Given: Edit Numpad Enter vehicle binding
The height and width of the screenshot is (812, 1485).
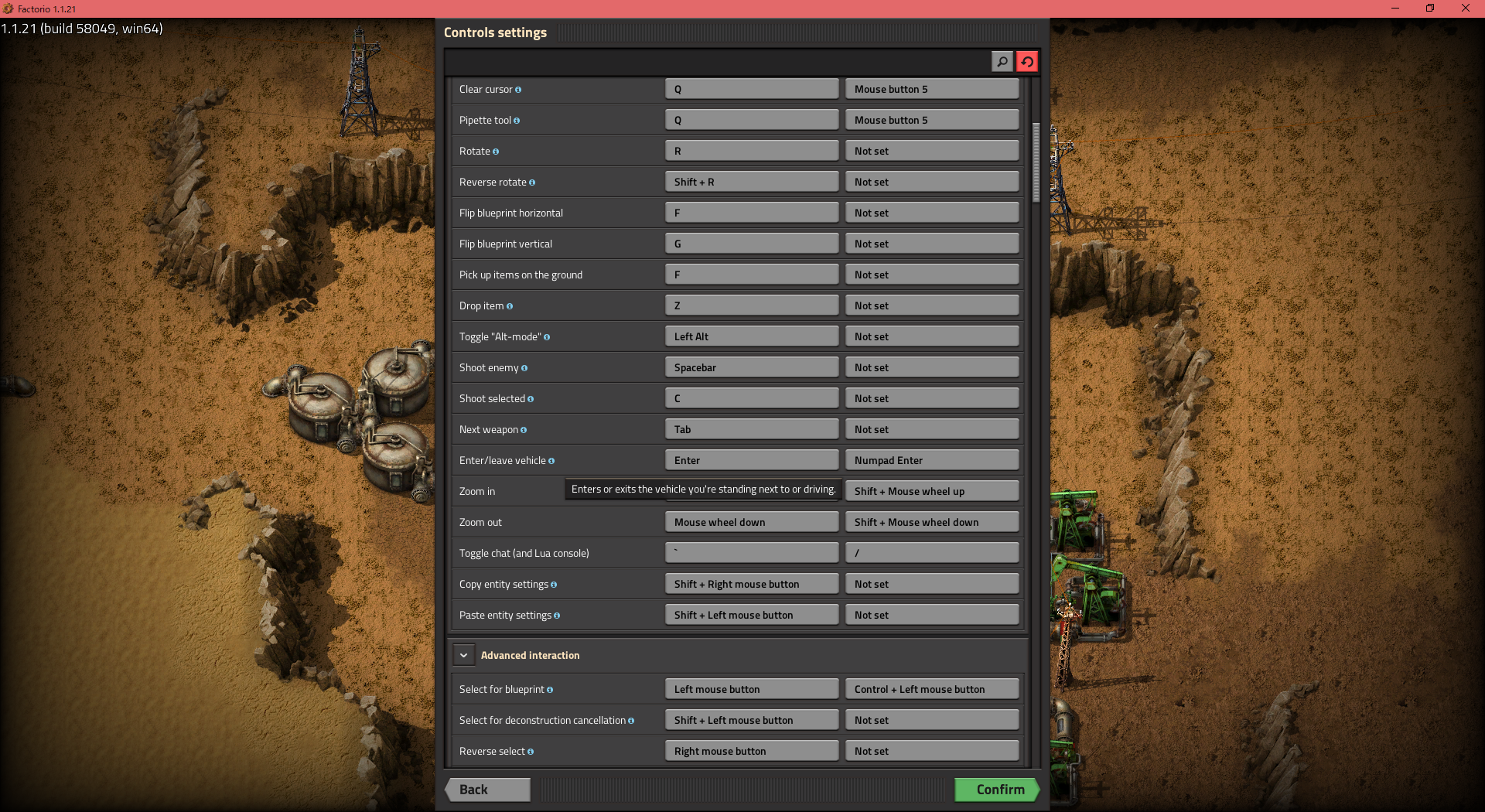Looking at the screenshot, I should [931, 460].
